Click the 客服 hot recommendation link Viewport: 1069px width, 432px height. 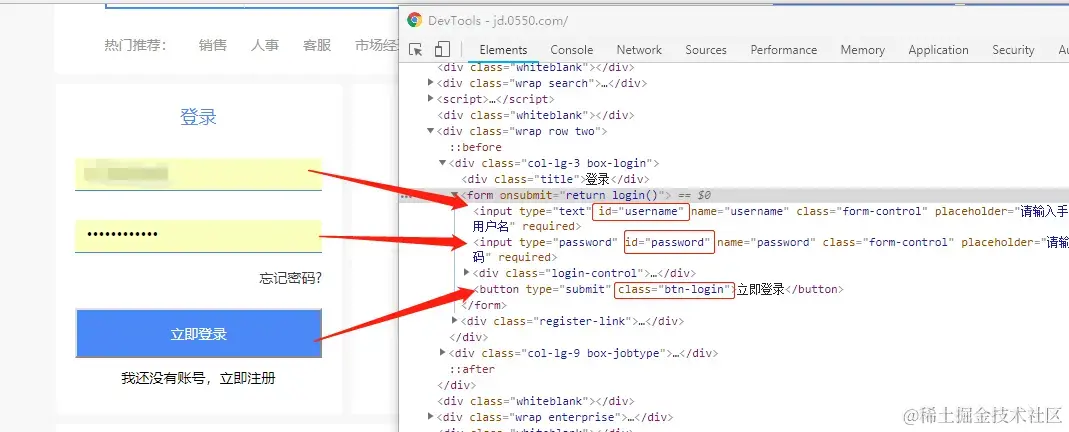pos(317,45)
